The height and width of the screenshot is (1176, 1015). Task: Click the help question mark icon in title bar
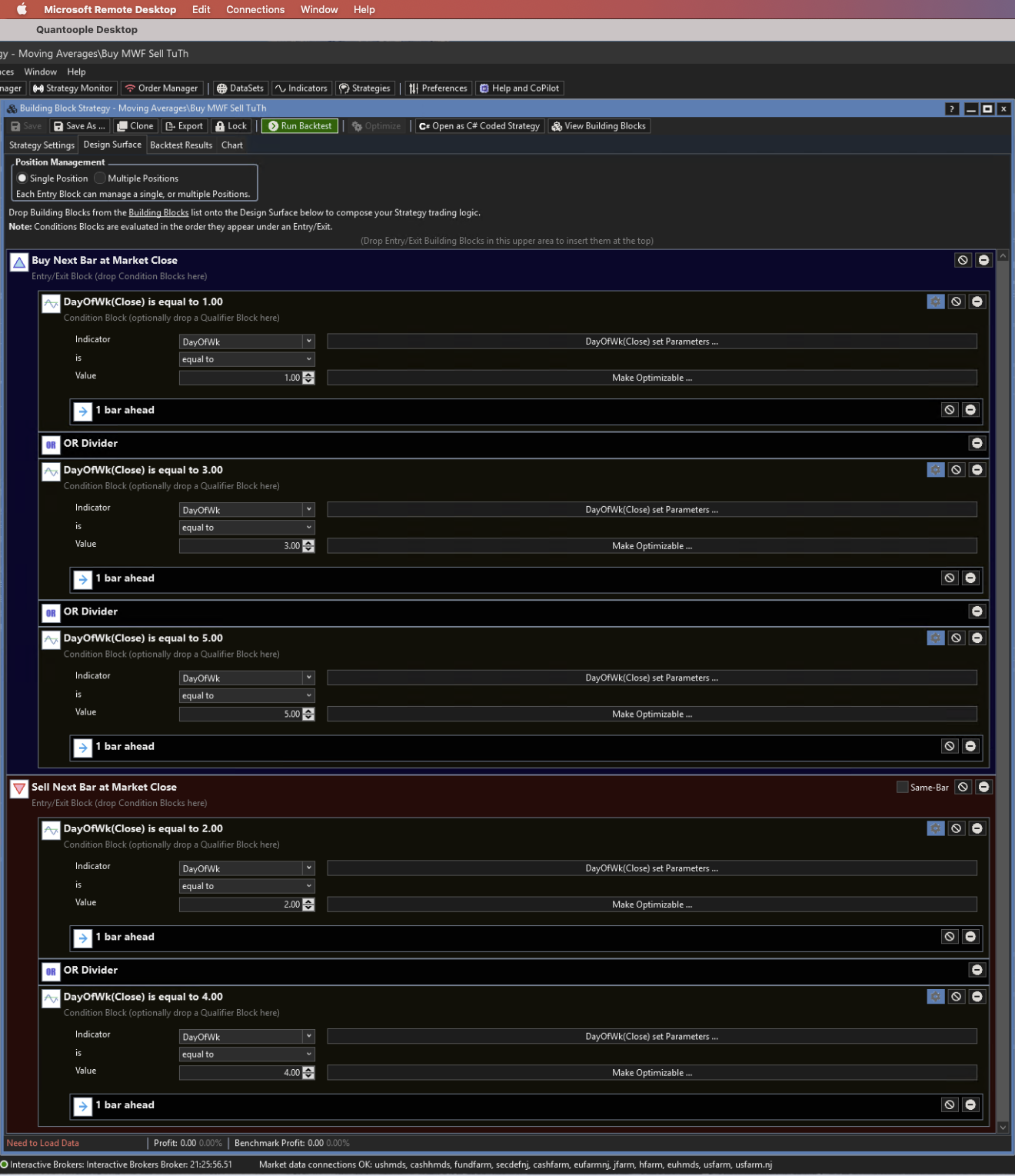(x=952, y=109)
